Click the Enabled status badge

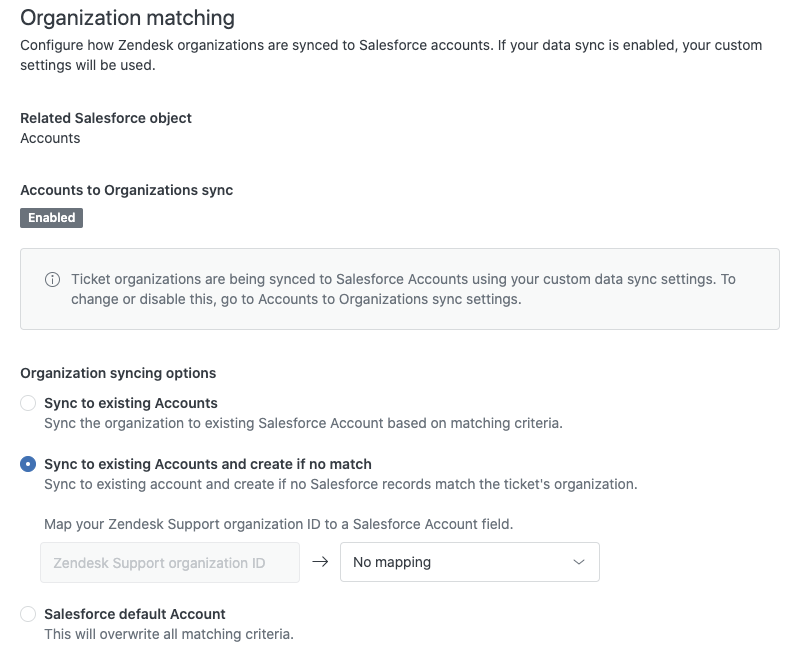[51, 218]
